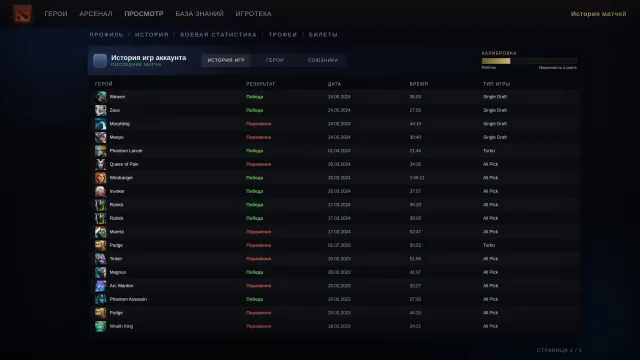Go to База знаний menu
Viewport: 640px width, 360px height.
(200, 13)
